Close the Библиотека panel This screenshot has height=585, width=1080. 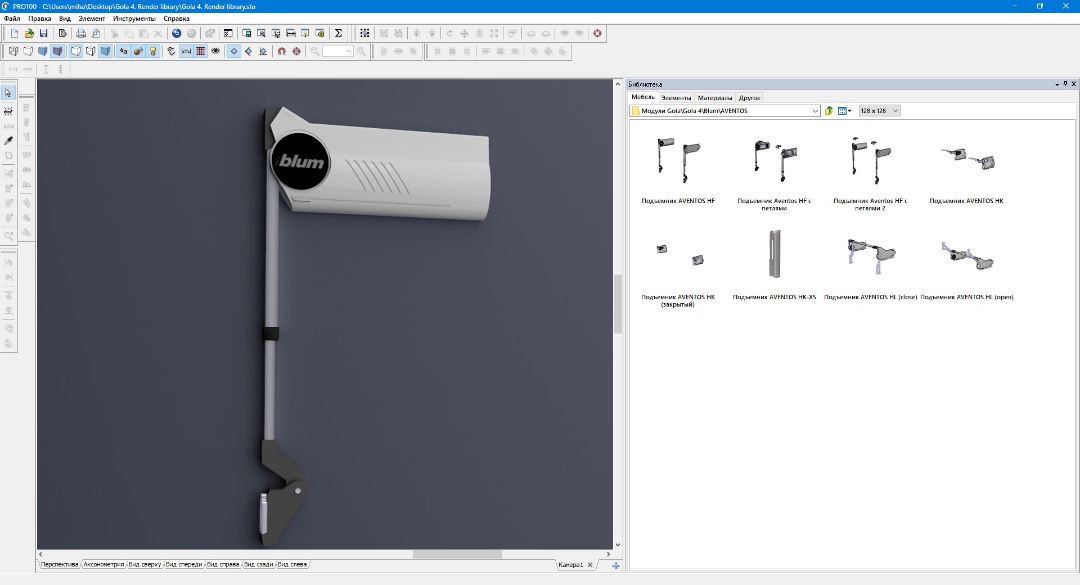click(1073, 84)
